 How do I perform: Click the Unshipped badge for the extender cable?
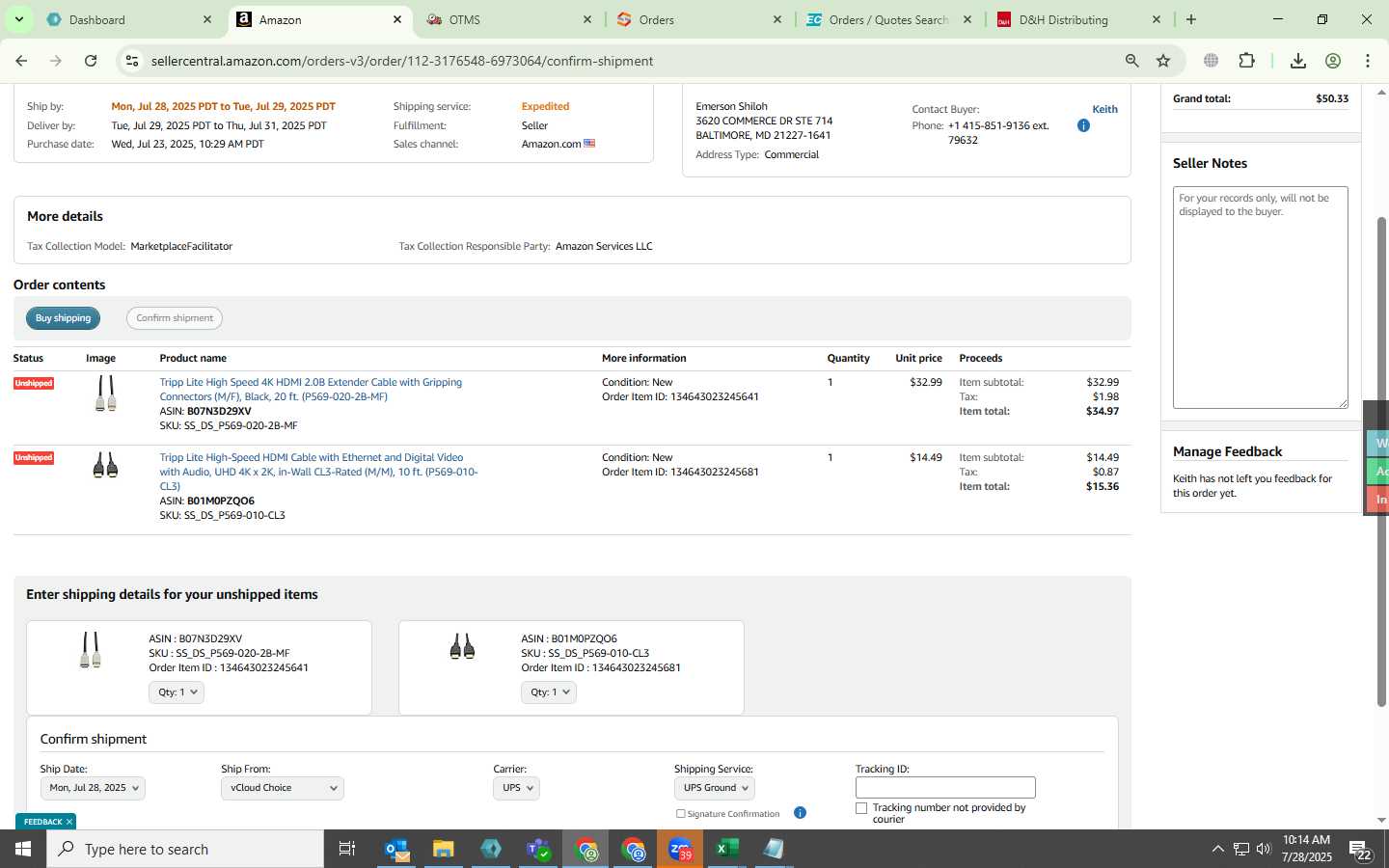tap(34, 383)
